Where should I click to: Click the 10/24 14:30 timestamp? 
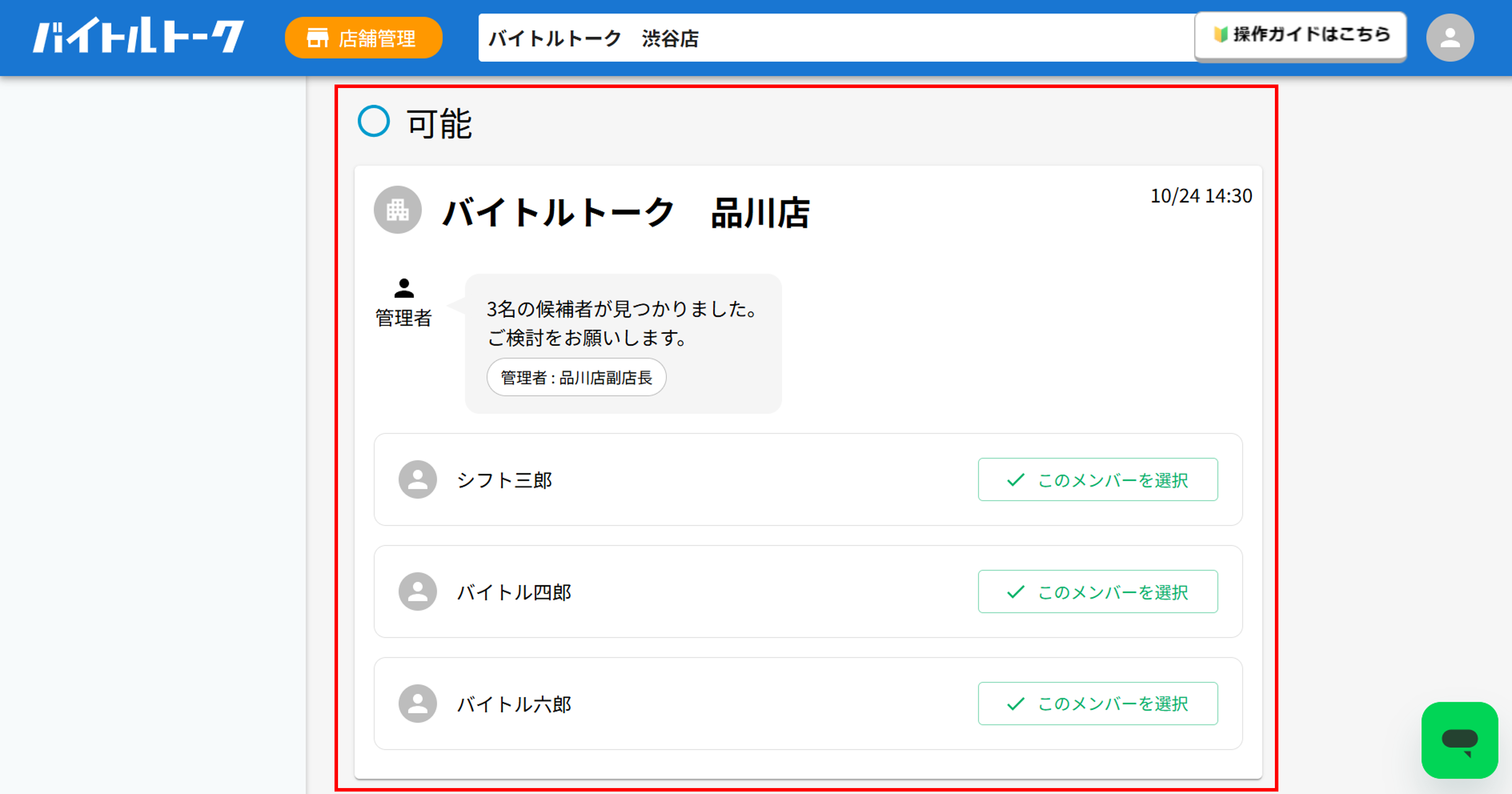pyautogui.click(x=1201, y=196)
